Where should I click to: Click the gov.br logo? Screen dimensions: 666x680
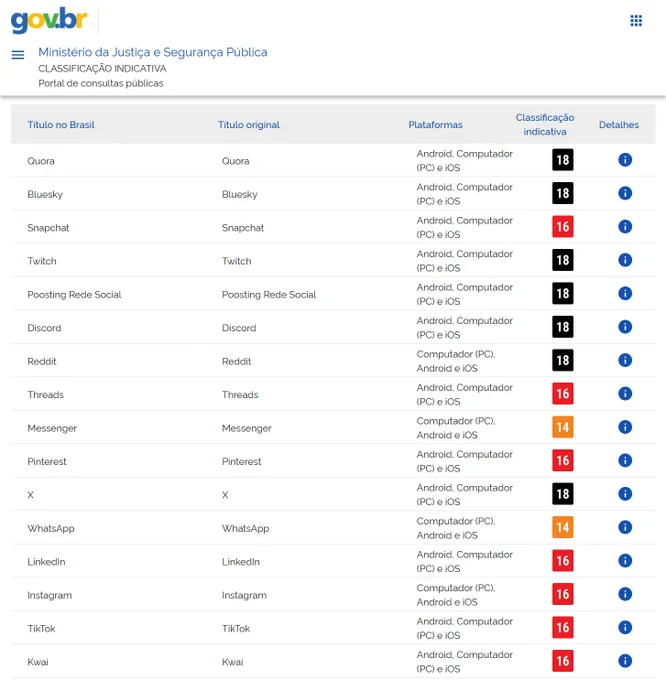[49, 20]
